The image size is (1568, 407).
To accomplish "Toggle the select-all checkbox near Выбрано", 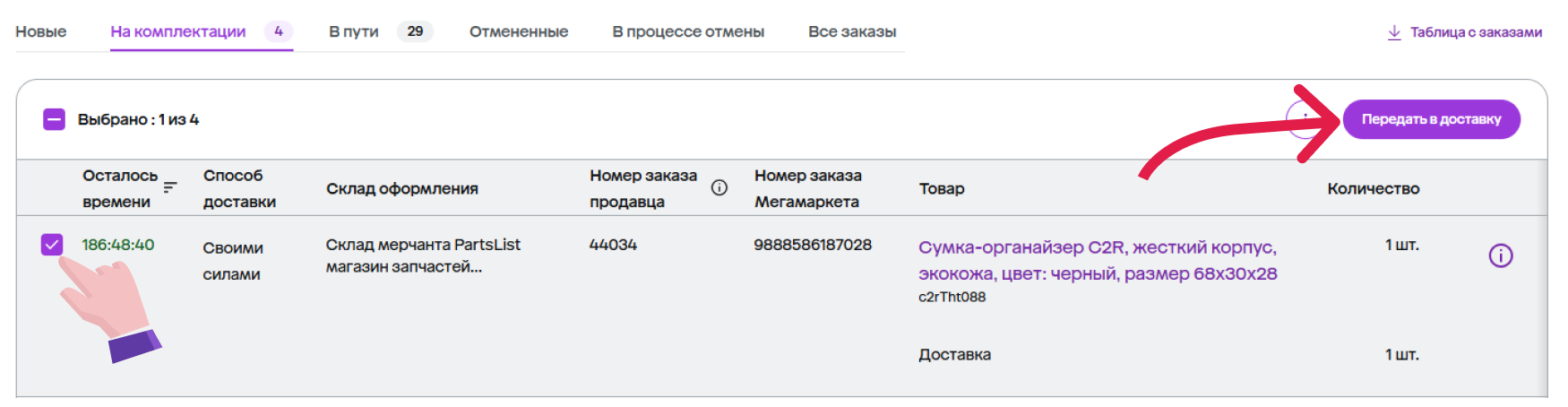I will tap(54, 119).
